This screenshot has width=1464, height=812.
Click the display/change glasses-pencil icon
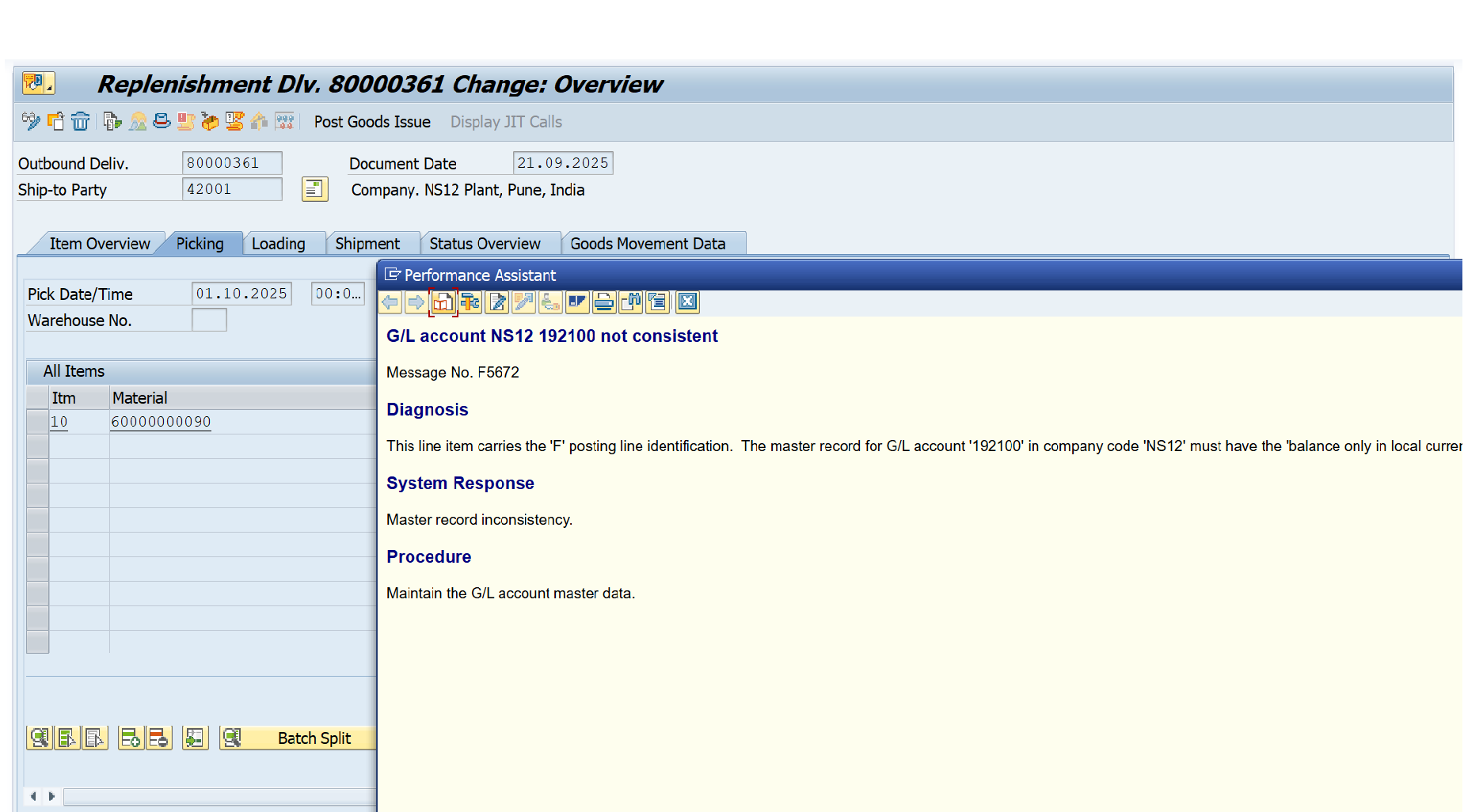pos(30,121)
